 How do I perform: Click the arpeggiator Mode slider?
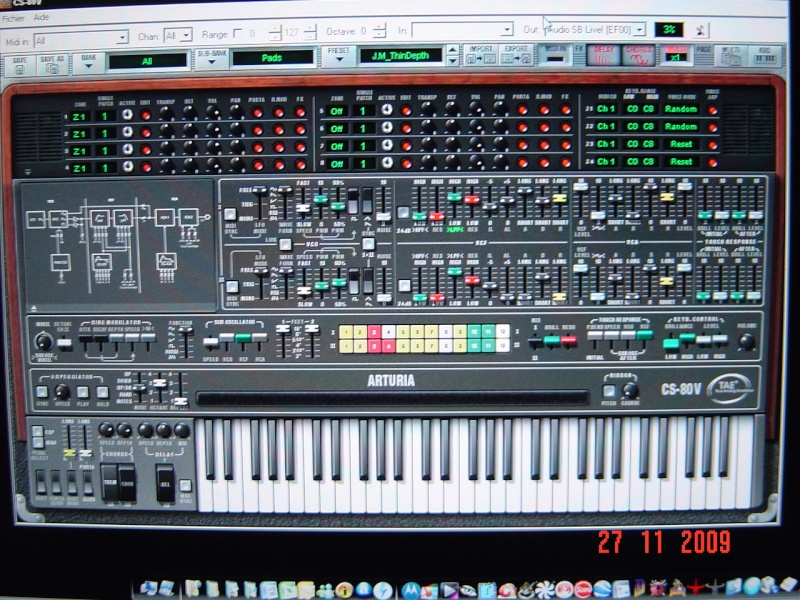(x=138, y=388)
